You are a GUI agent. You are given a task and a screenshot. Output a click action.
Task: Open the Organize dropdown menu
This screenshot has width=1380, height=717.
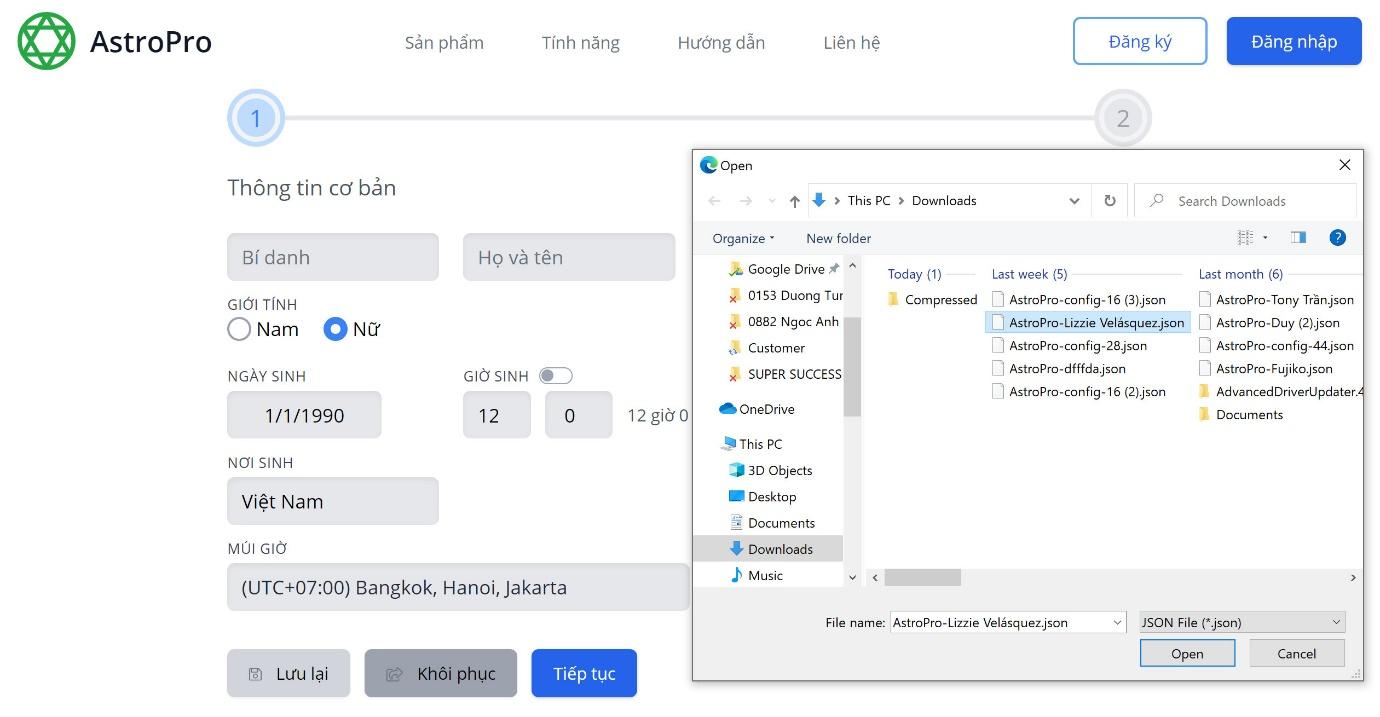(x=742, y=238)
